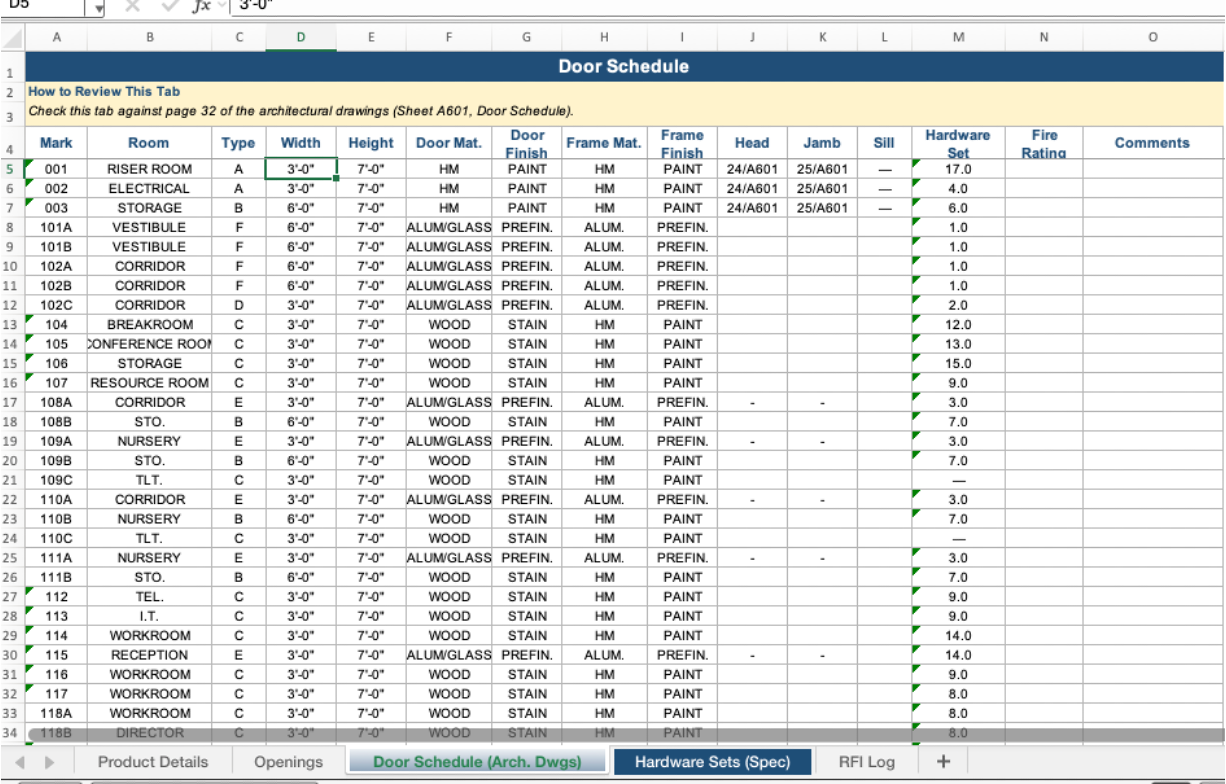
Task: Open the Hardware Sets (Spec) tab
Action: point(712,762)
